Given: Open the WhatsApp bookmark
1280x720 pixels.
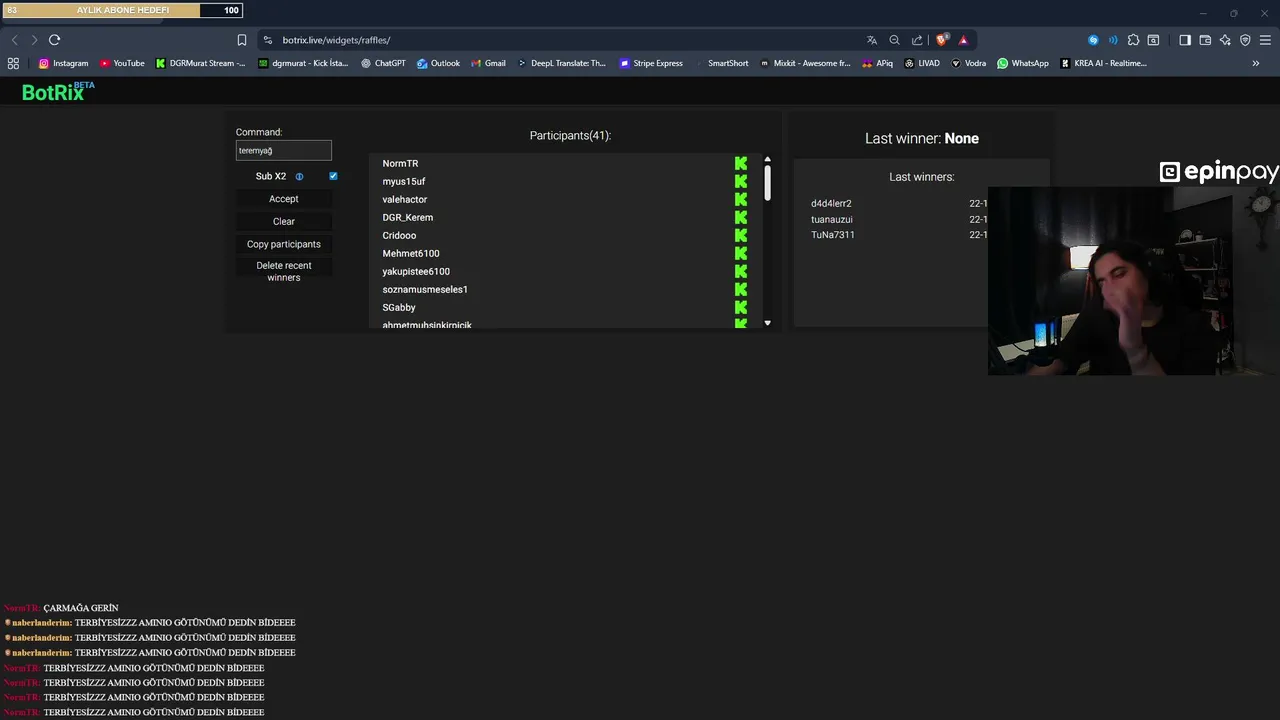Looking at the screenshot, I should tap(1023, 63).
